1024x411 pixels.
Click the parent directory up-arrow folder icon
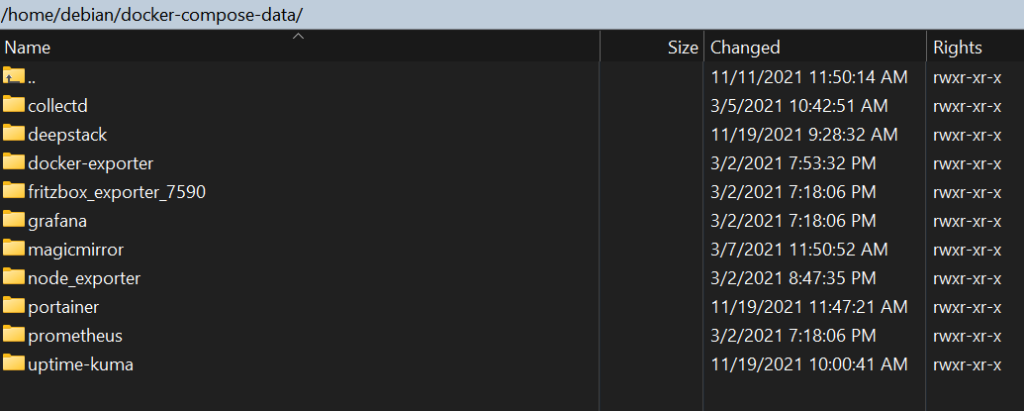pos(13,76)
